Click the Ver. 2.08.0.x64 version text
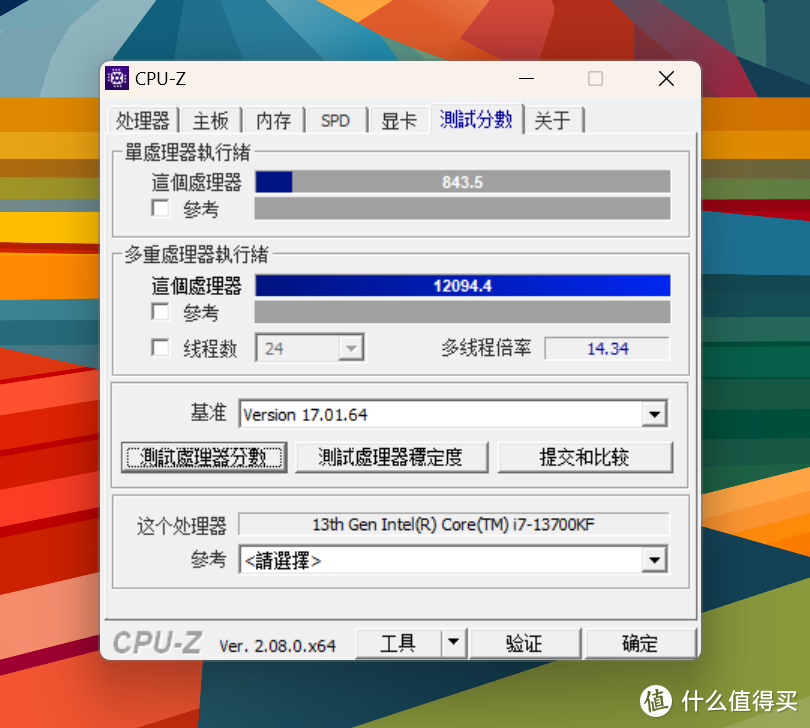Screen dimensions: 810x728 coord(277,646)
